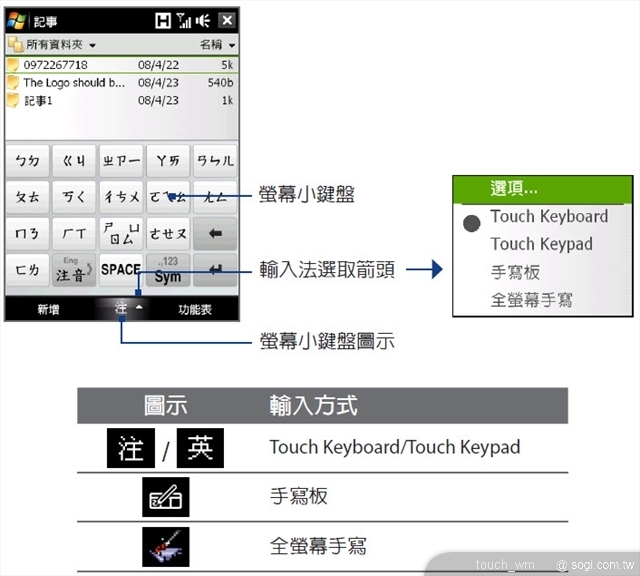The image size is (640, 576).
Task: Choose 全螢幕手寫 from input menu
Action: point(531,299)
